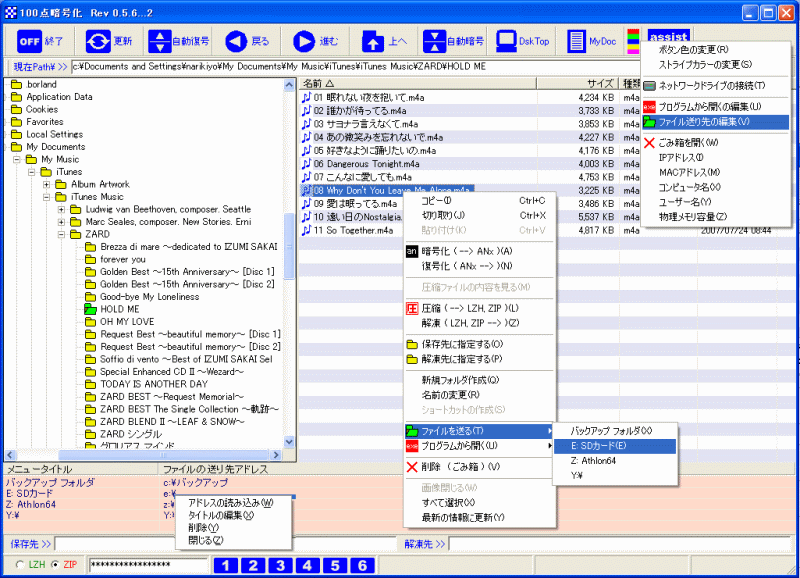Refresh the view with the 更新 button
800x578 pixels.
coord(109,41)
